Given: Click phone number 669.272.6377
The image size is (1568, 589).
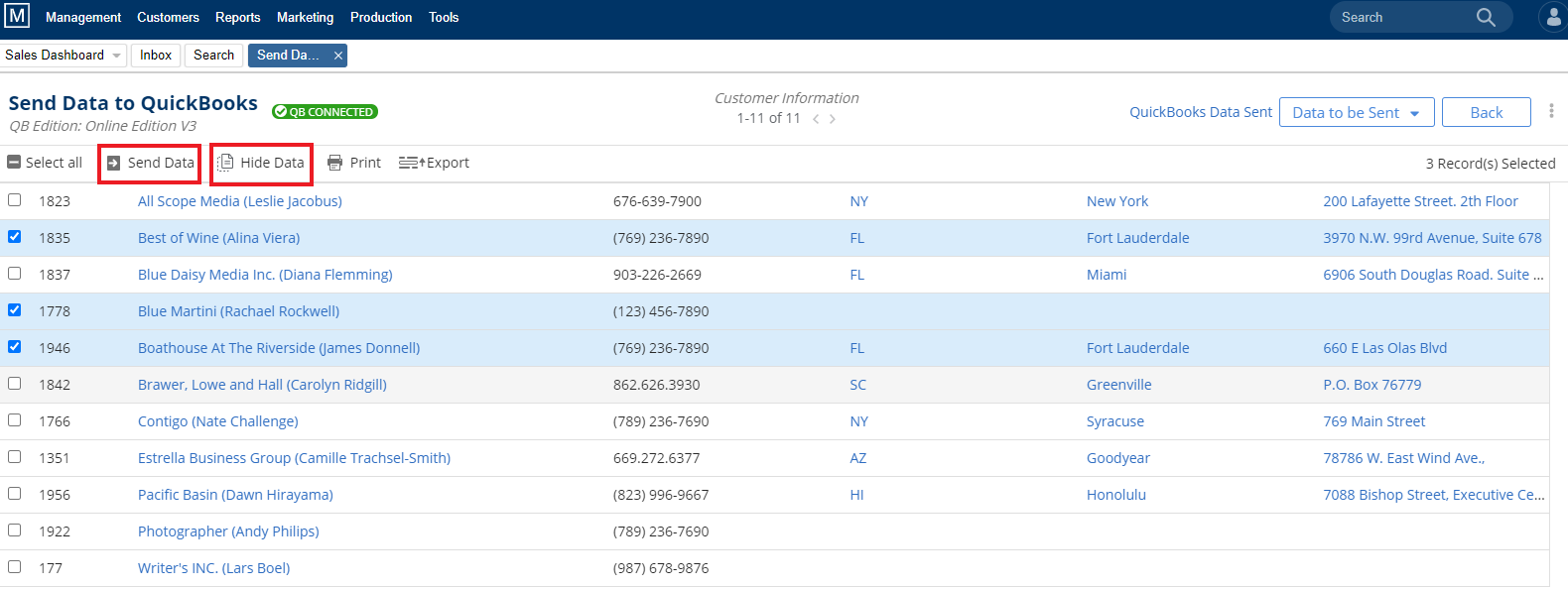Looking at the screenshot, I should click(657, 458).
